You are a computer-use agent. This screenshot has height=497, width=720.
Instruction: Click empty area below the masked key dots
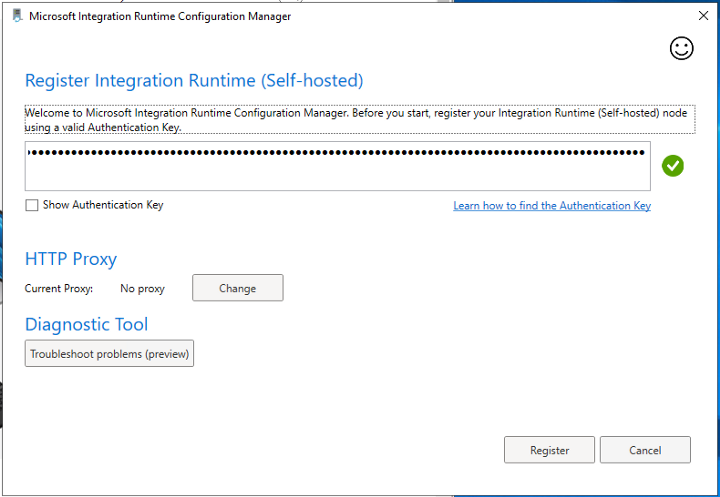point(337,176)
